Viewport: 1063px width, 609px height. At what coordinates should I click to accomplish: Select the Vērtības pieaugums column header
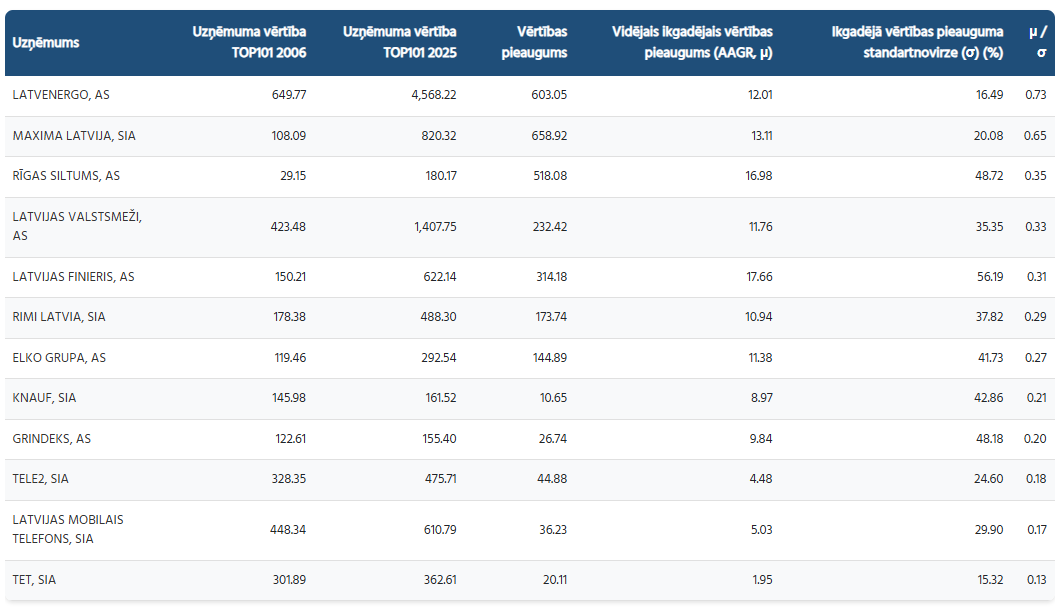[x=534, y=43]
